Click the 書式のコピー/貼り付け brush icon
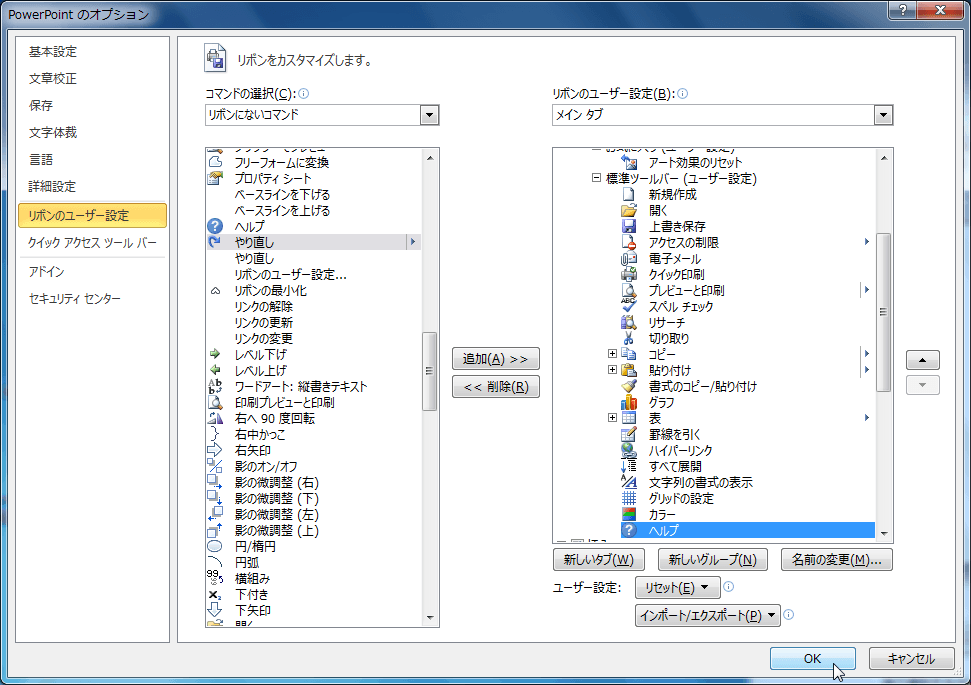The height and width of the screenshot is (685, 971). 629,386
